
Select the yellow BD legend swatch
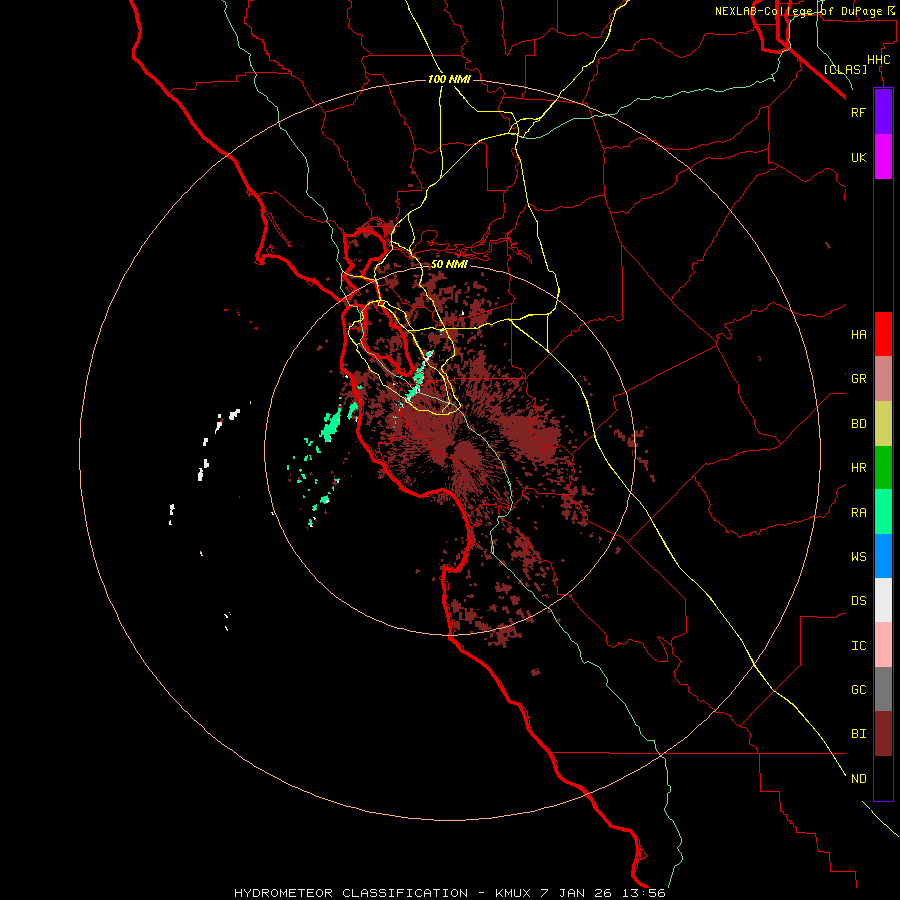pyautogui.click(x=883, y=424)
